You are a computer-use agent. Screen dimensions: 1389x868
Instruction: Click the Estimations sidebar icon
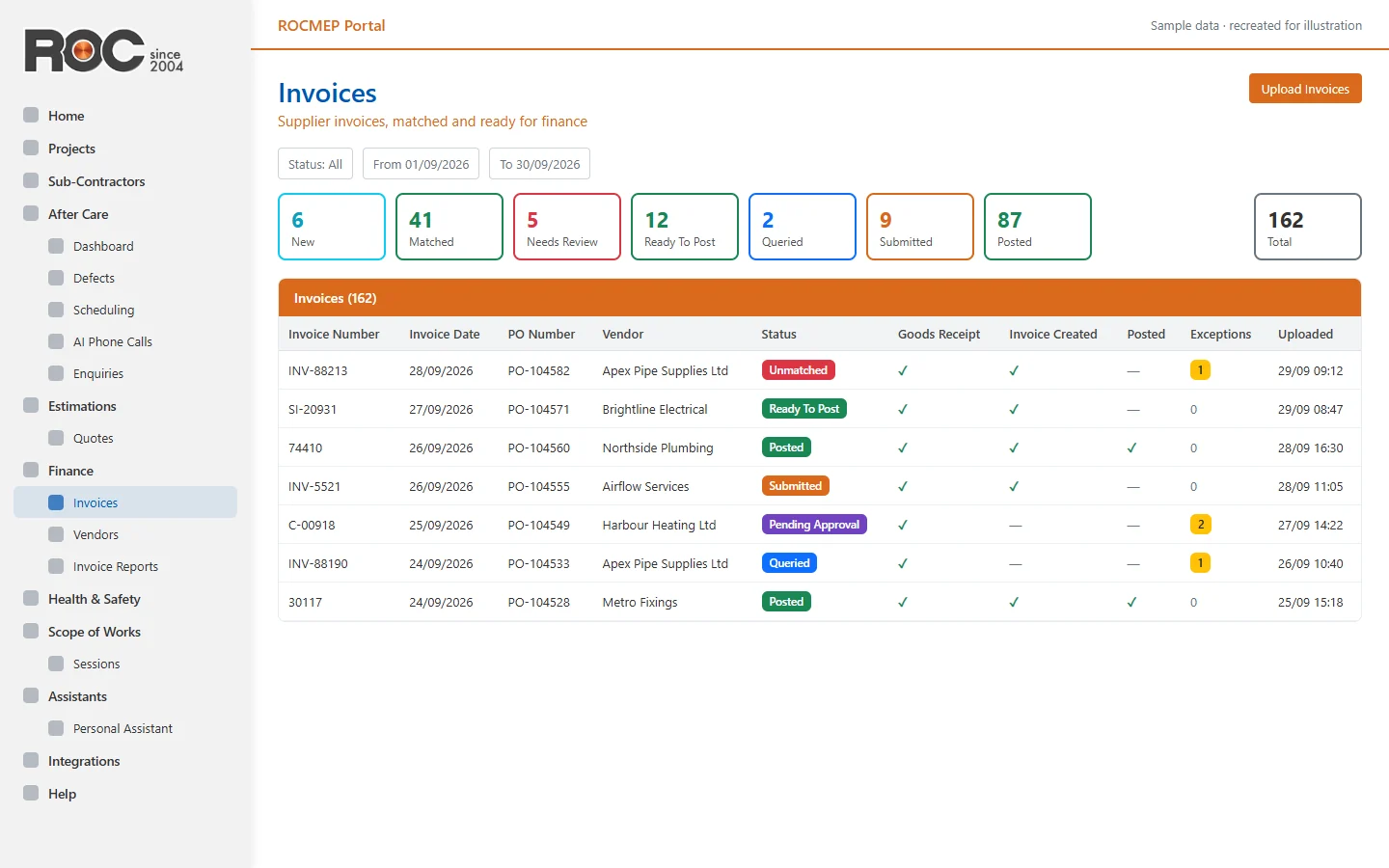tap(31, 406)
